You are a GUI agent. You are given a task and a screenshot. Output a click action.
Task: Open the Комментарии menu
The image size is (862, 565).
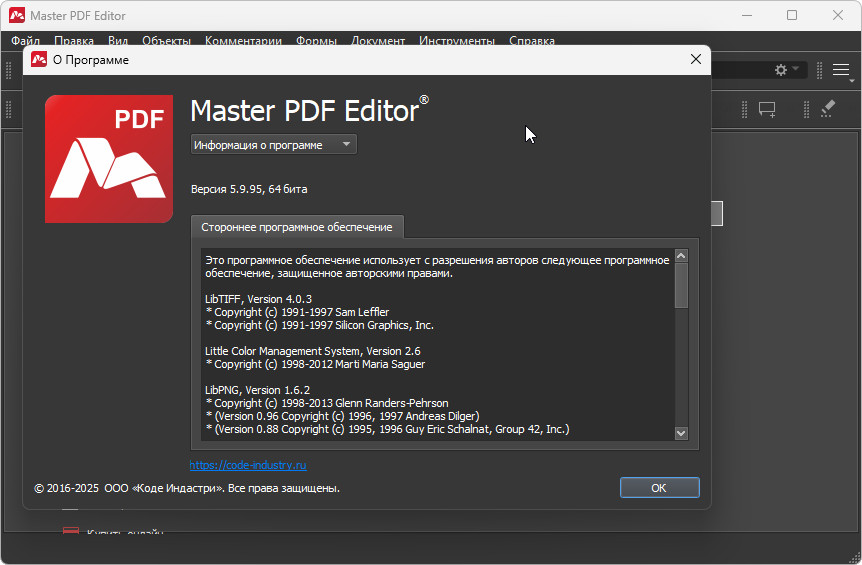pyautogui.click(x=243, y=41)
